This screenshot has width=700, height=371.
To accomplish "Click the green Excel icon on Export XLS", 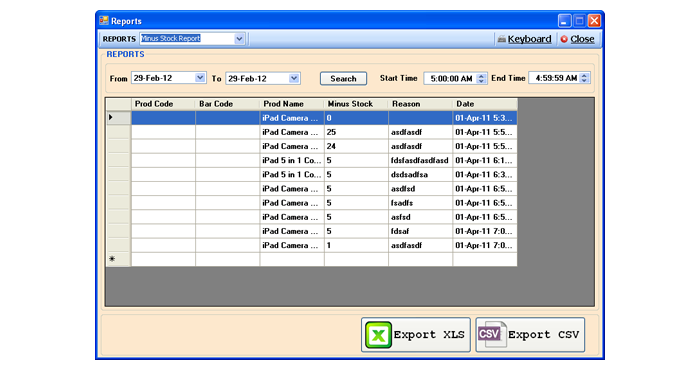I will coord(378,335).
